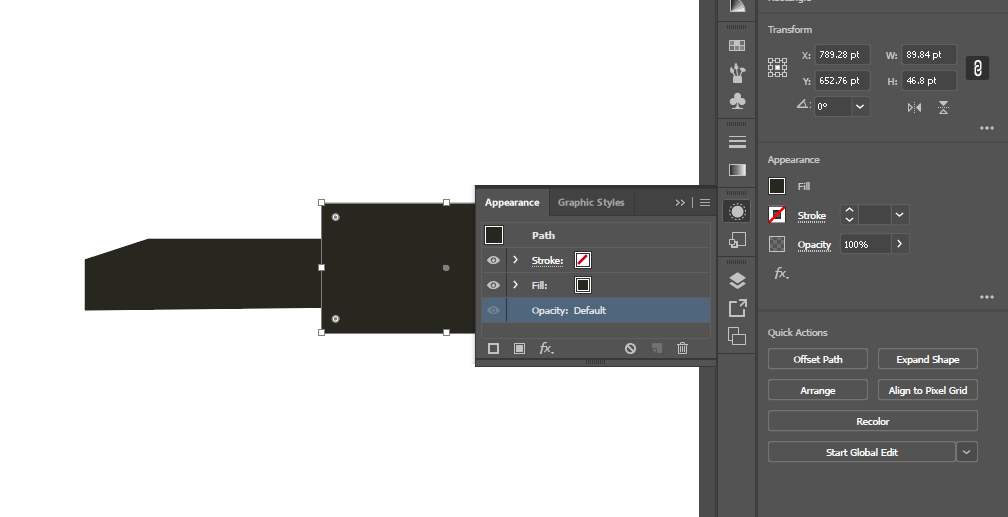Viewport: 1008px width, 517px height.
Task: Click Add New Effect fx in Appearance panel
Action: [546, 348]
